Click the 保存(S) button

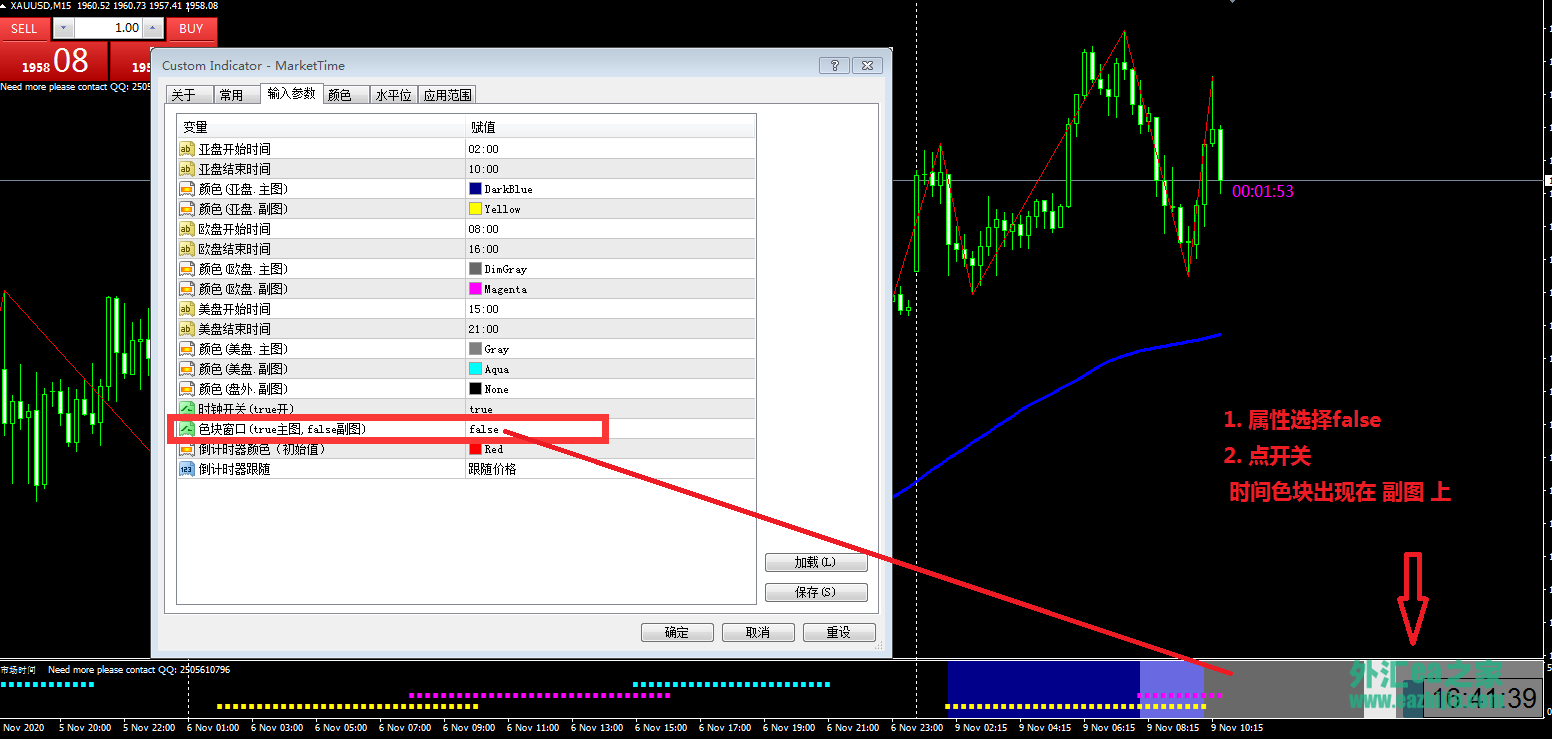coord(815,592)
